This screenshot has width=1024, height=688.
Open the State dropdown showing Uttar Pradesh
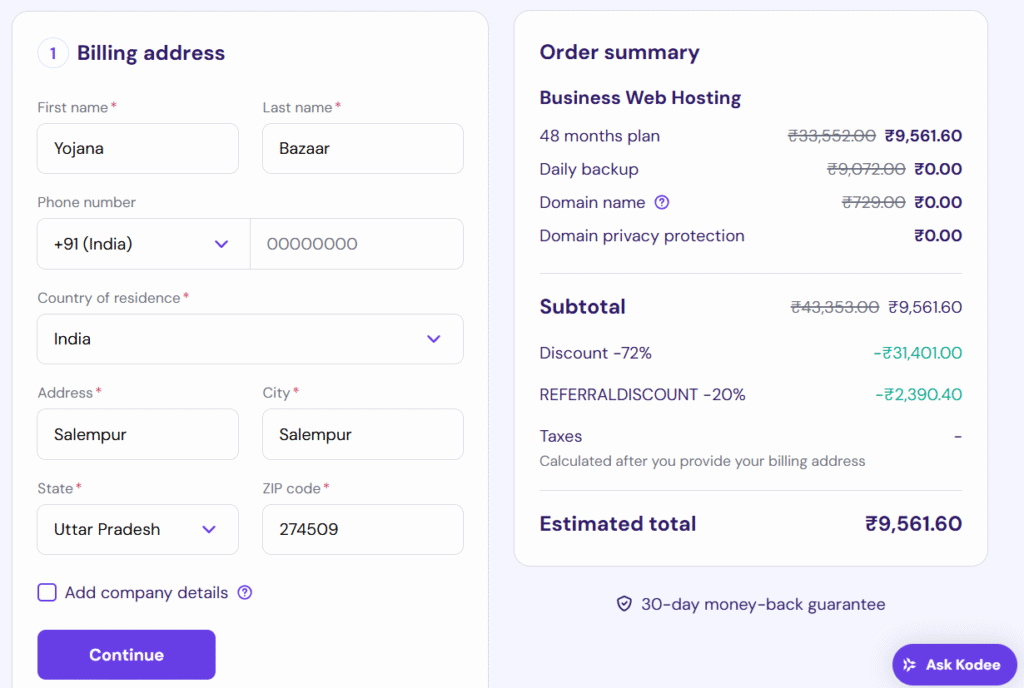[138, 529]
